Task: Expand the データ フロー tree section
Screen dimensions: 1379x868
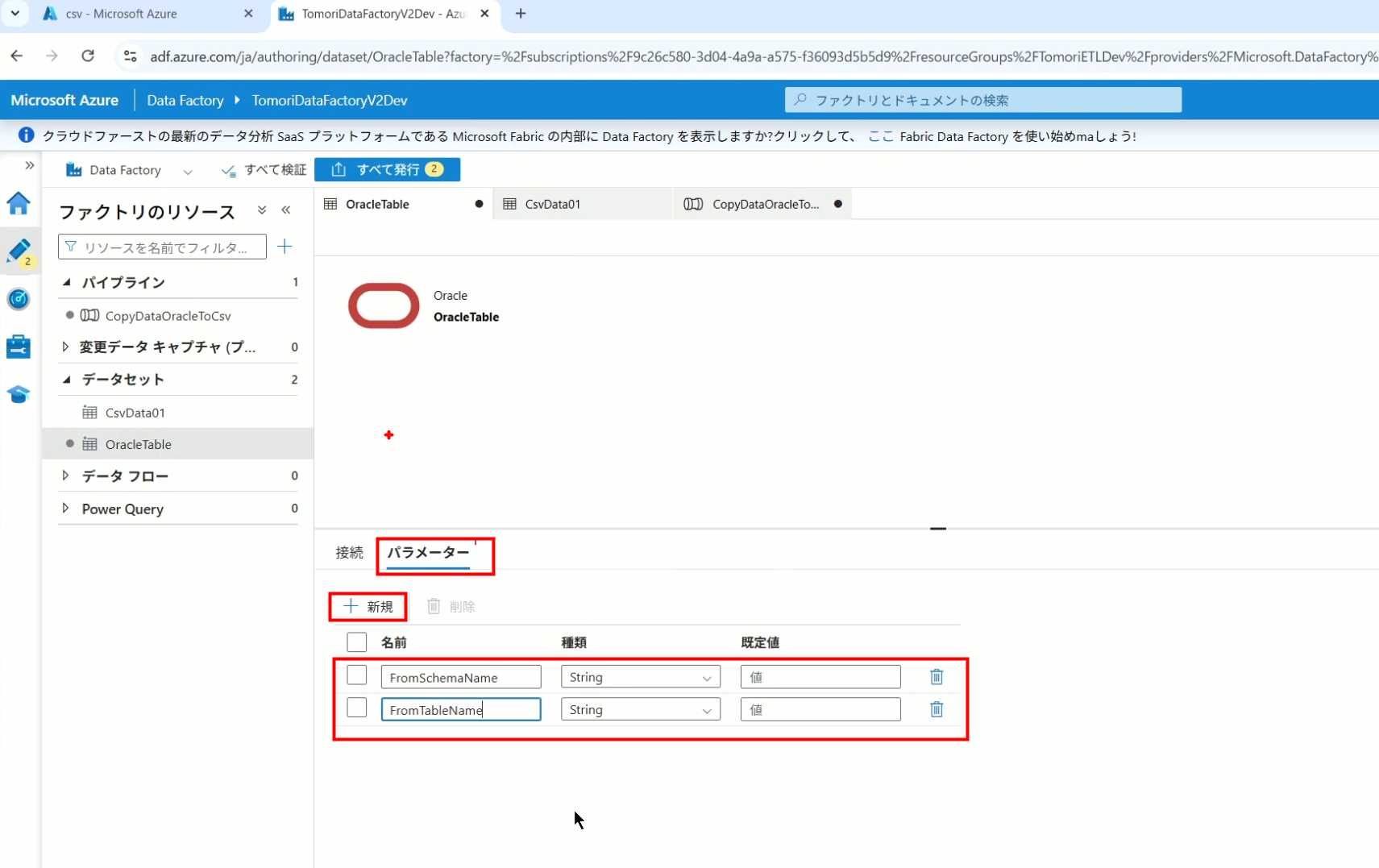Action: (65, 476)
